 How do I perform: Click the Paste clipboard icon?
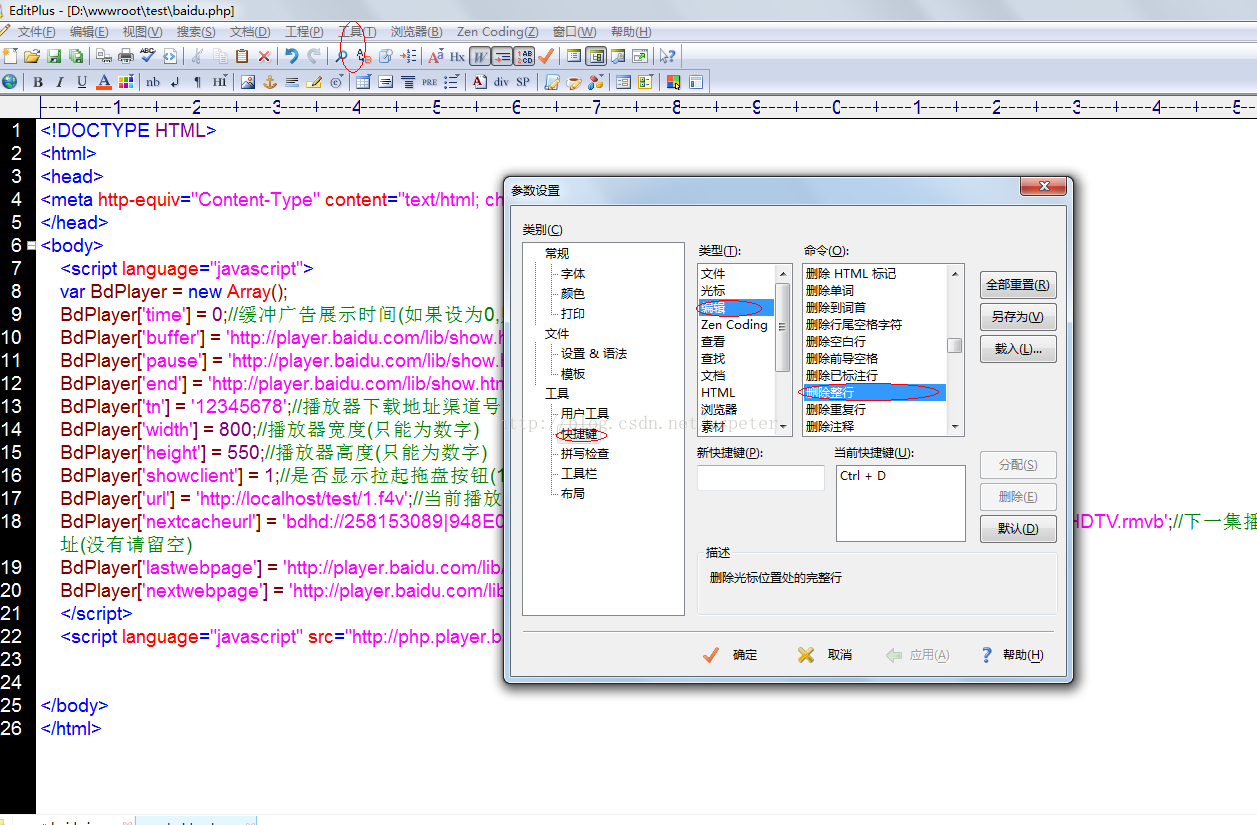[x=242, y=57]
